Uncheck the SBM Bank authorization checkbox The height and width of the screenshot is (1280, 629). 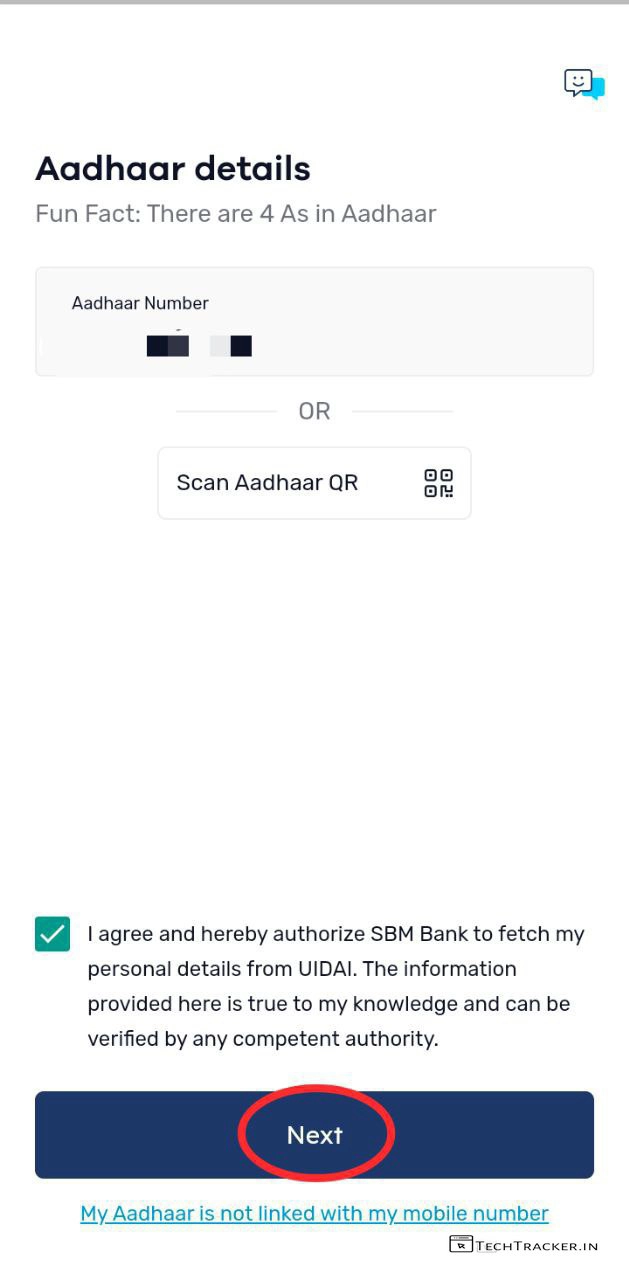[52, 935]
